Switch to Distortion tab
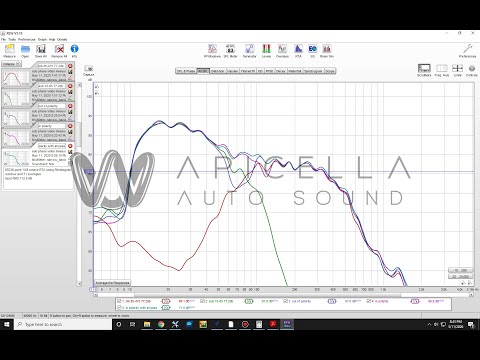Image resolution: width=480 pixels, height=360 pixels. coord(217,71)
